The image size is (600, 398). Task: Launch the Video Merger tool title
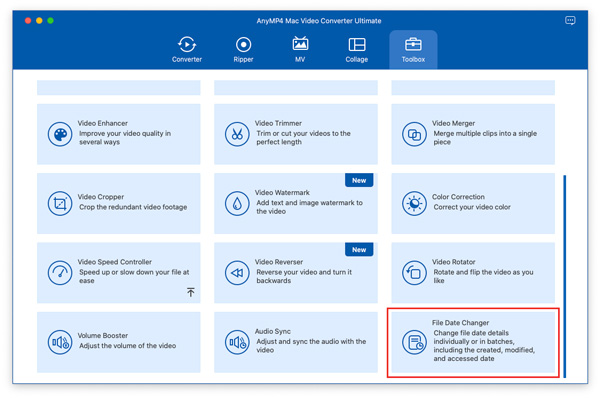pos(453,123)
